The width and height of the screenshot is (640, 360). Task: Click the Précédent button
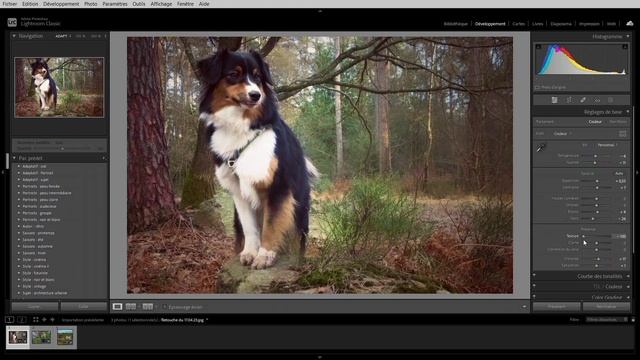(557, 307)
